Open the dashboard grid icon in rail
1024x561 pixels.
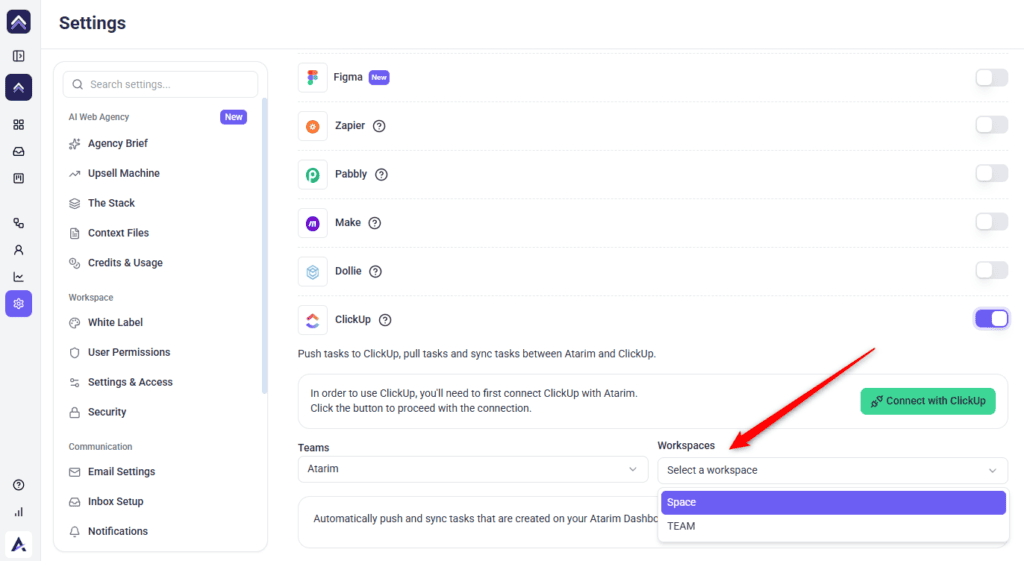[18, 124]
